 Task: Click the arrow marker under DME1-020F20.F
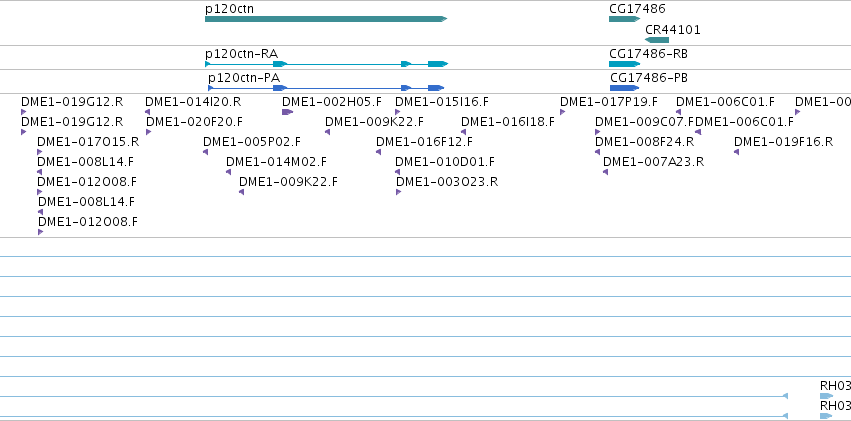149,132
